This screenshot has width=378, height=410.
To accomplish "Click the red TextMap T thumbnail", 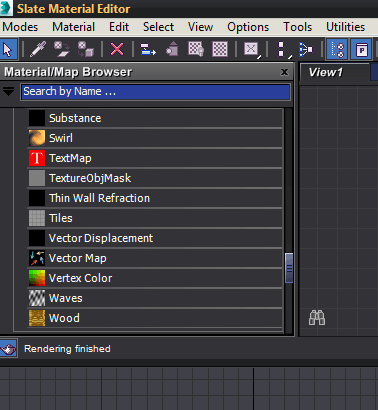I will [x=37, y=158].
